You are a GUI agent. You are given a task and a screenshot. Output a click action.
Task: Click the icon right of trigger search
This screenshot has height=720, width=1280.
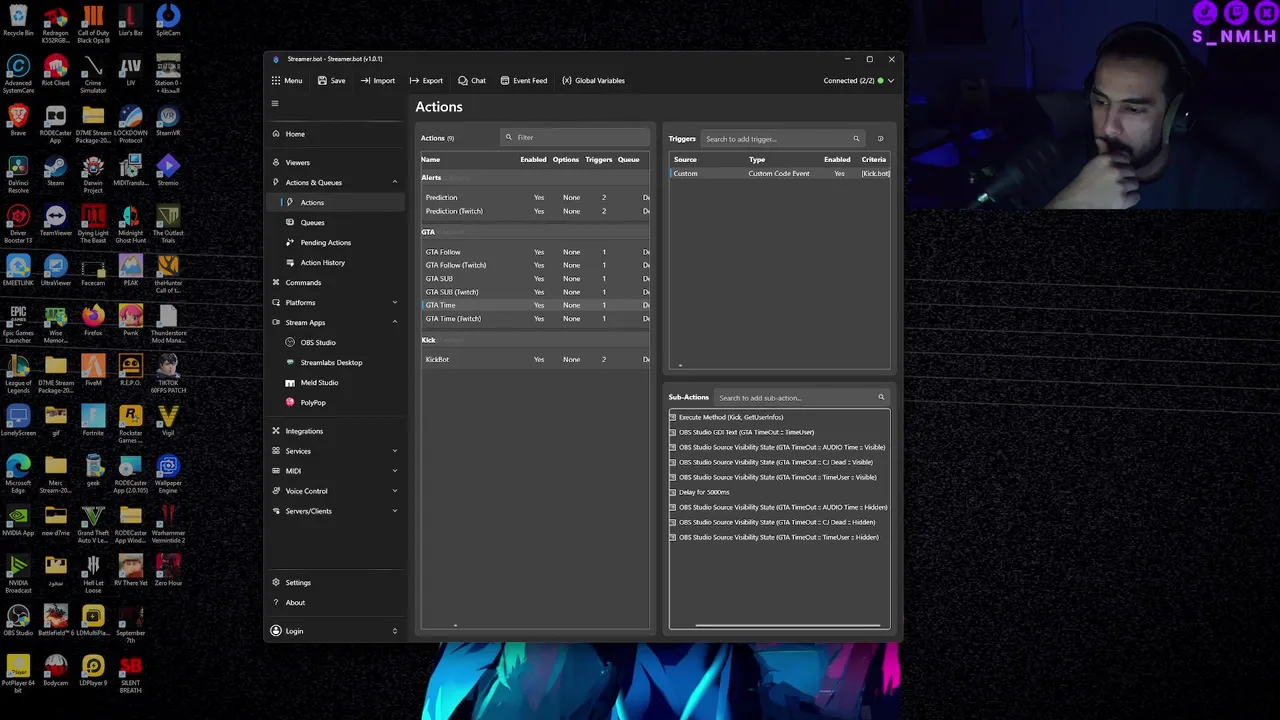[880, 139]
